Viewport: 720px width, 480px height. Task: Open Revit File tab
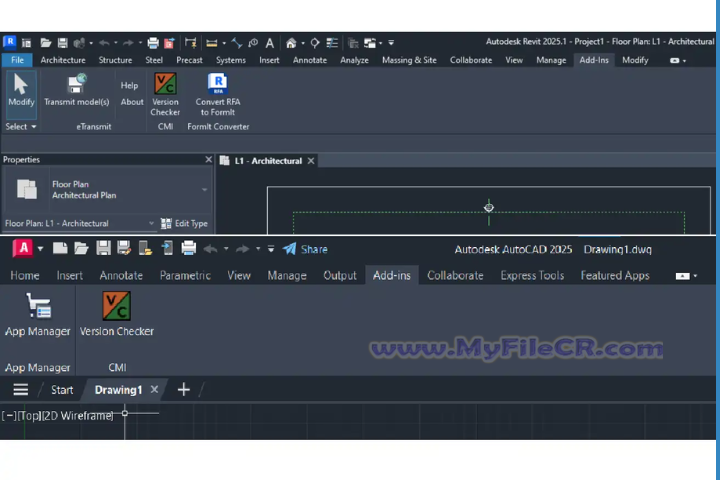(17, 60)
